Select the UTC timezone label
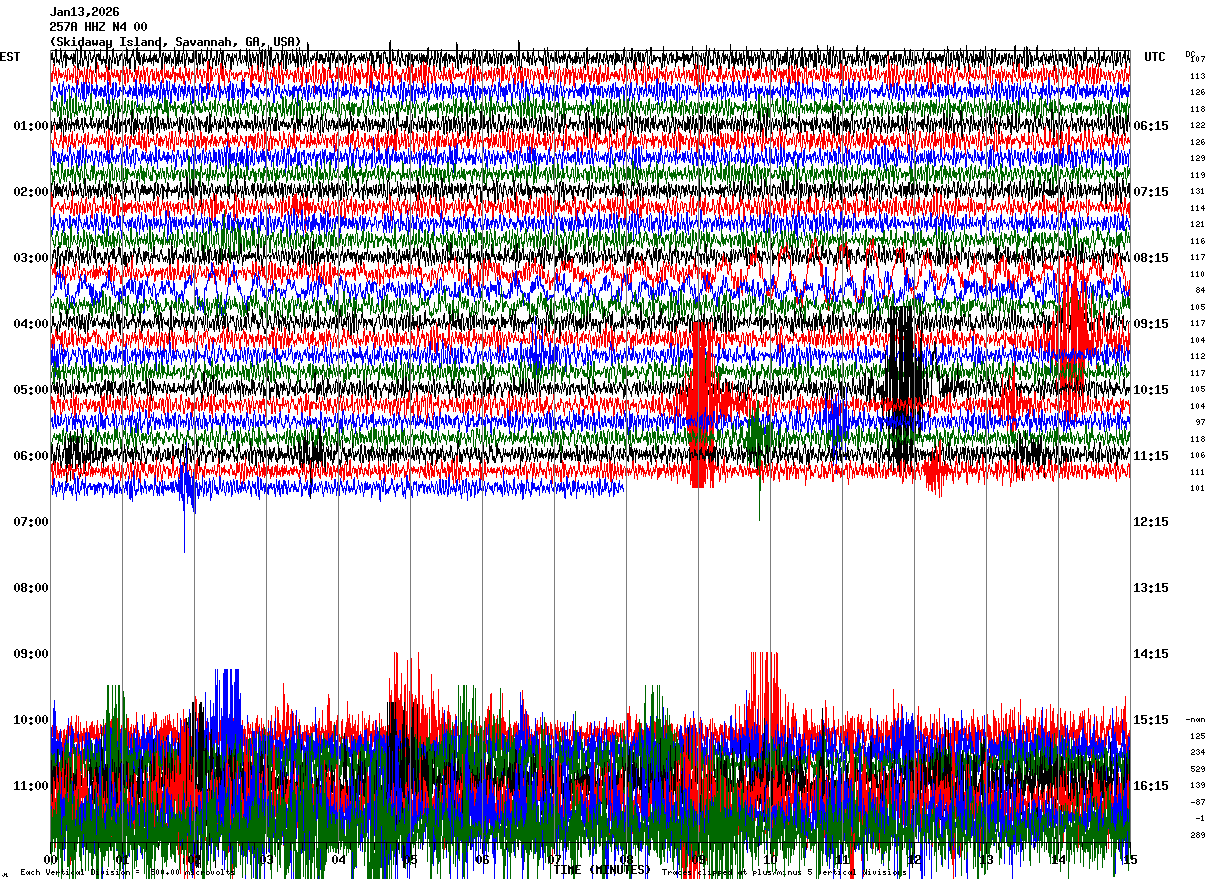 click(x=1154, y=57)
